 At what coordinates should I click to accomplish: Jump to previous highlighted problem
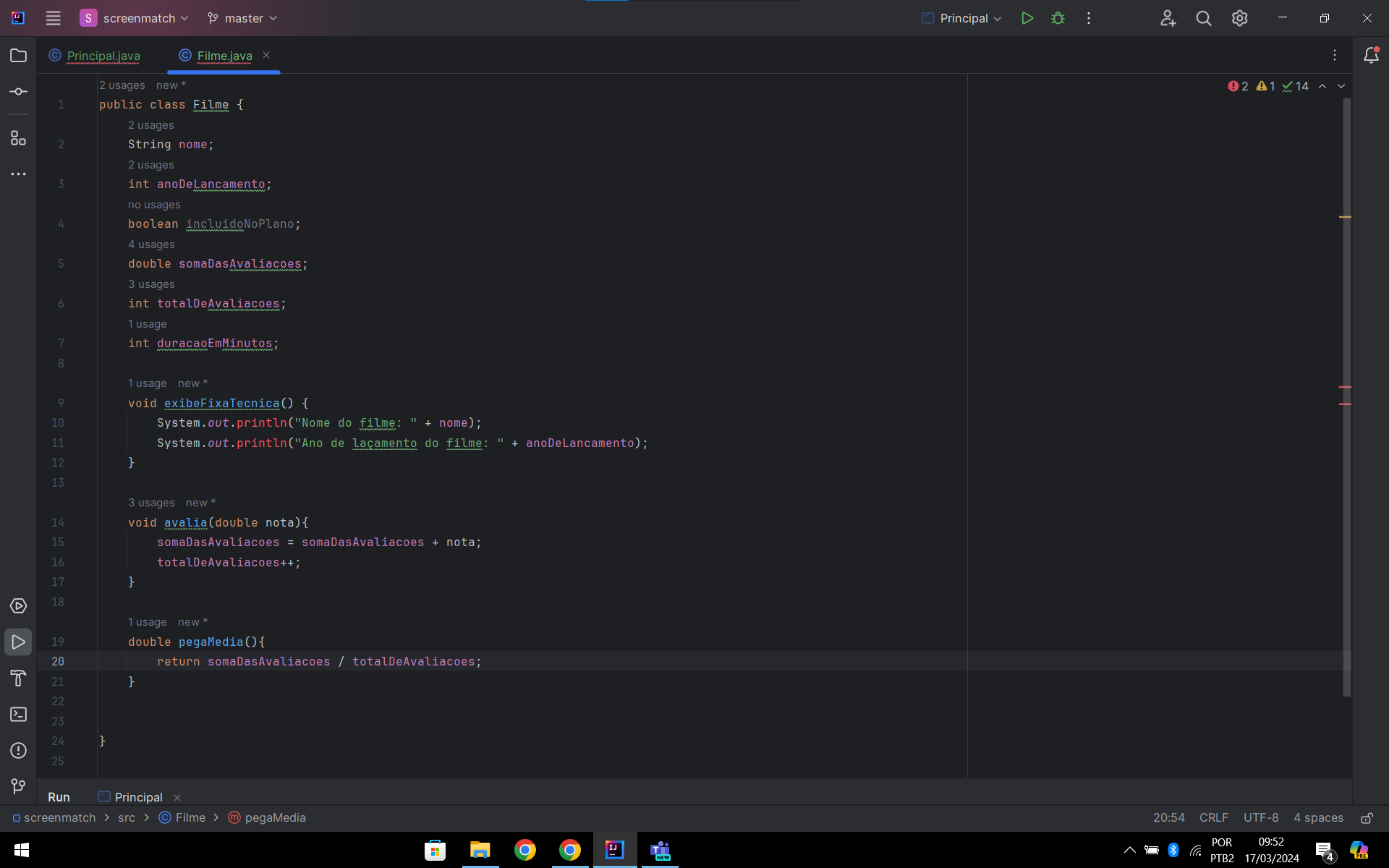click(1322, 86)
